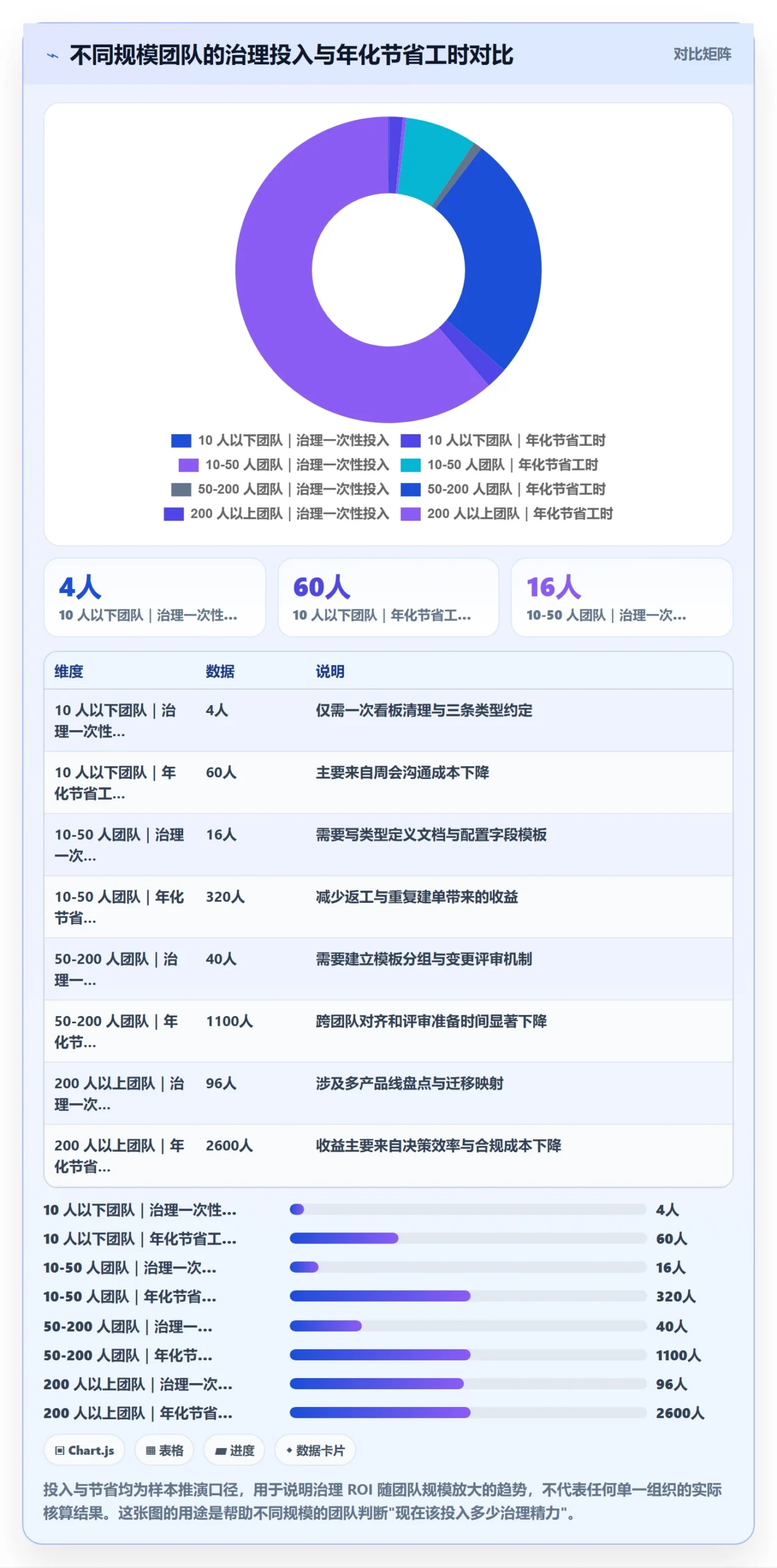Click the 10-50 人团队｜年化节省… progress row label
777x1568 pixels.
(130, 1296)
